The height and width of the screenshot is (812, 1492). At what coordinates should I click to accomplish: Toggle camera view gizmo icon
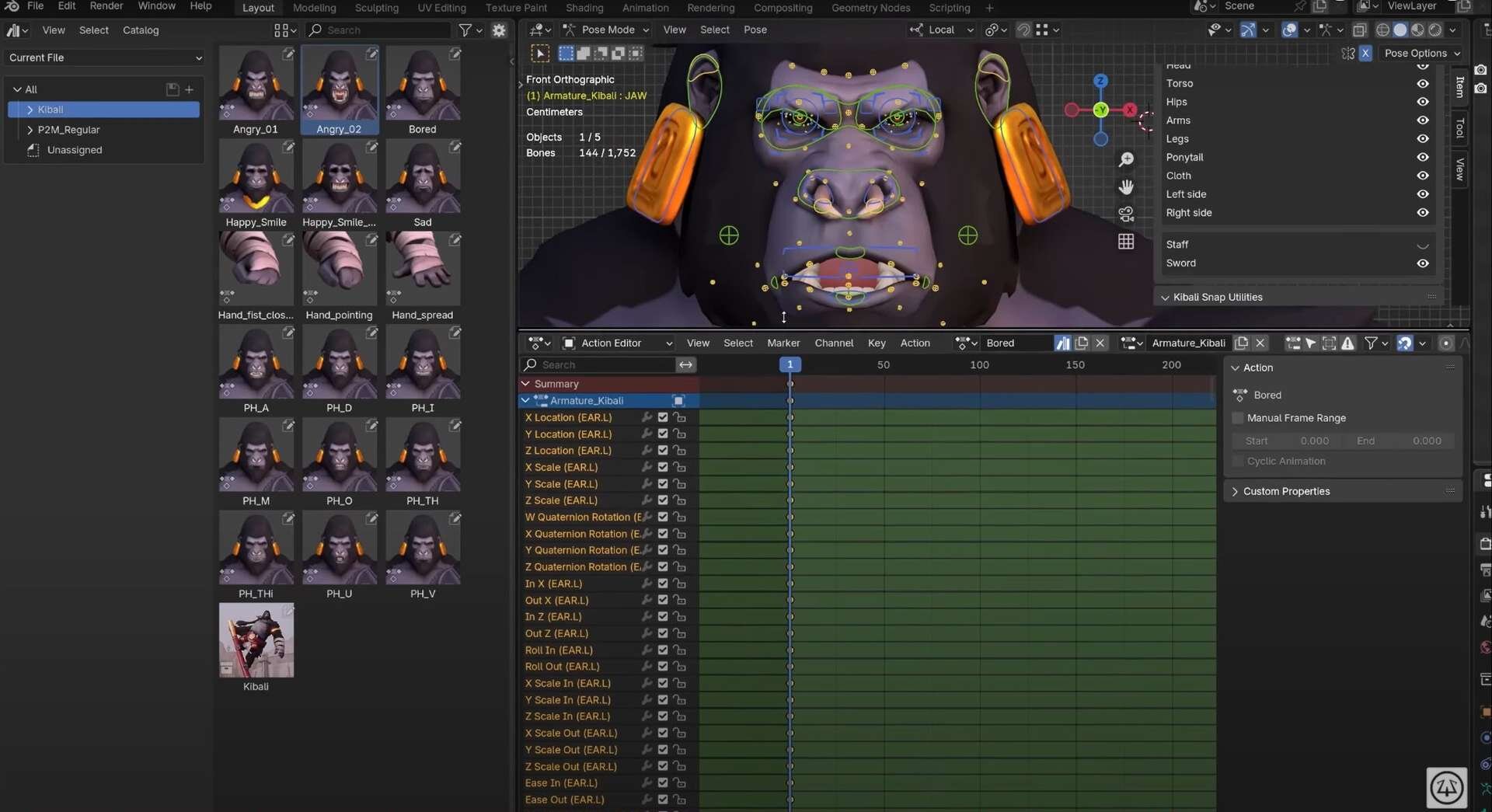(x=1126, y=214)
